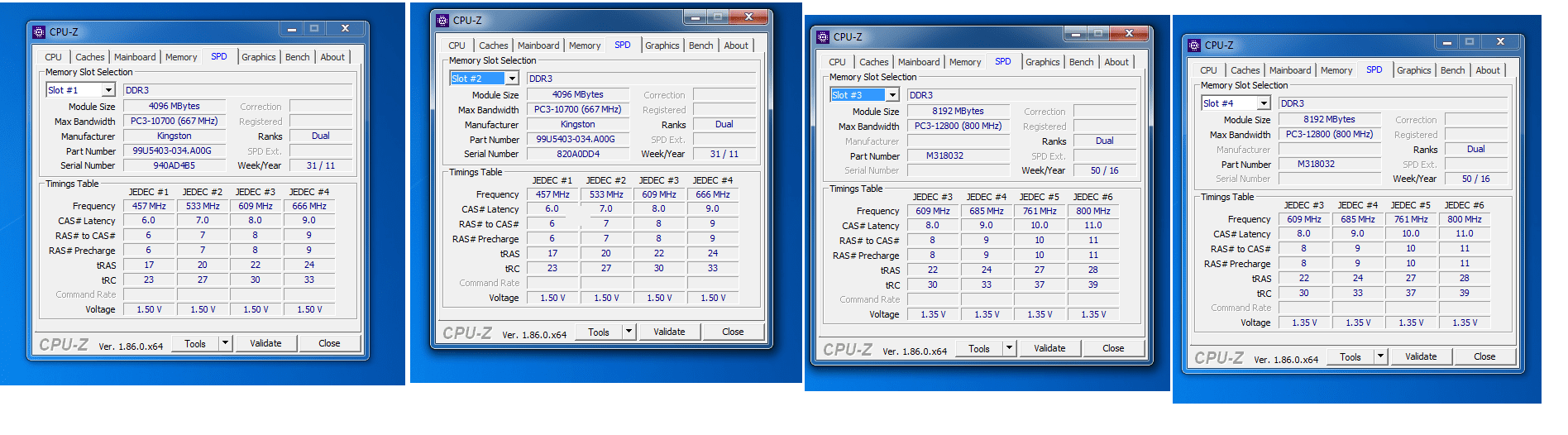Image resolution: width=1568 pixels, height=435 pixels.
Task: Click Validate button in Slot #4 window
Action: pos(1421,356)
